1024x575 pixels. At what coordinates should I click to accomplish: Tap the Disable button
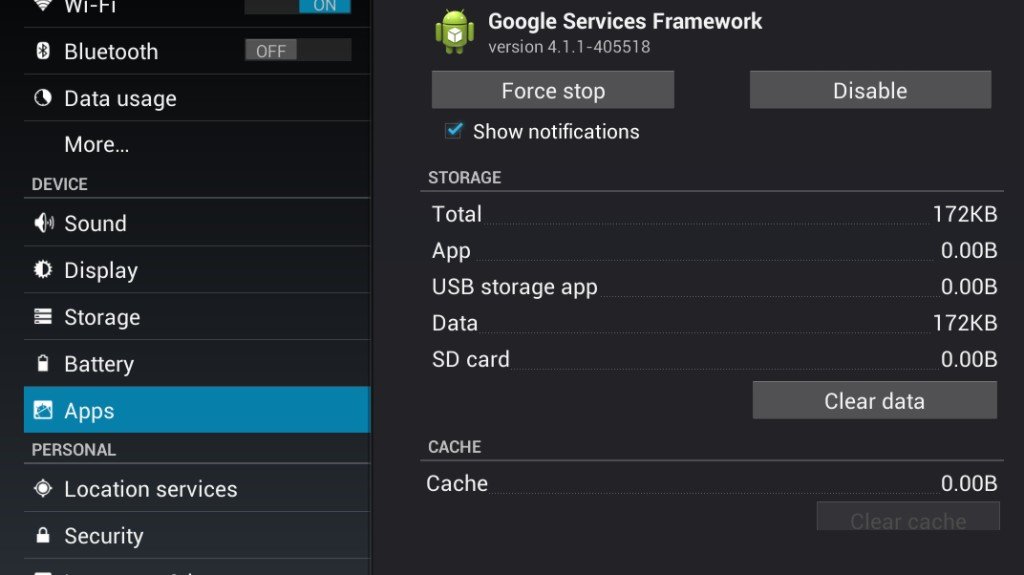[x=870, y=90]
